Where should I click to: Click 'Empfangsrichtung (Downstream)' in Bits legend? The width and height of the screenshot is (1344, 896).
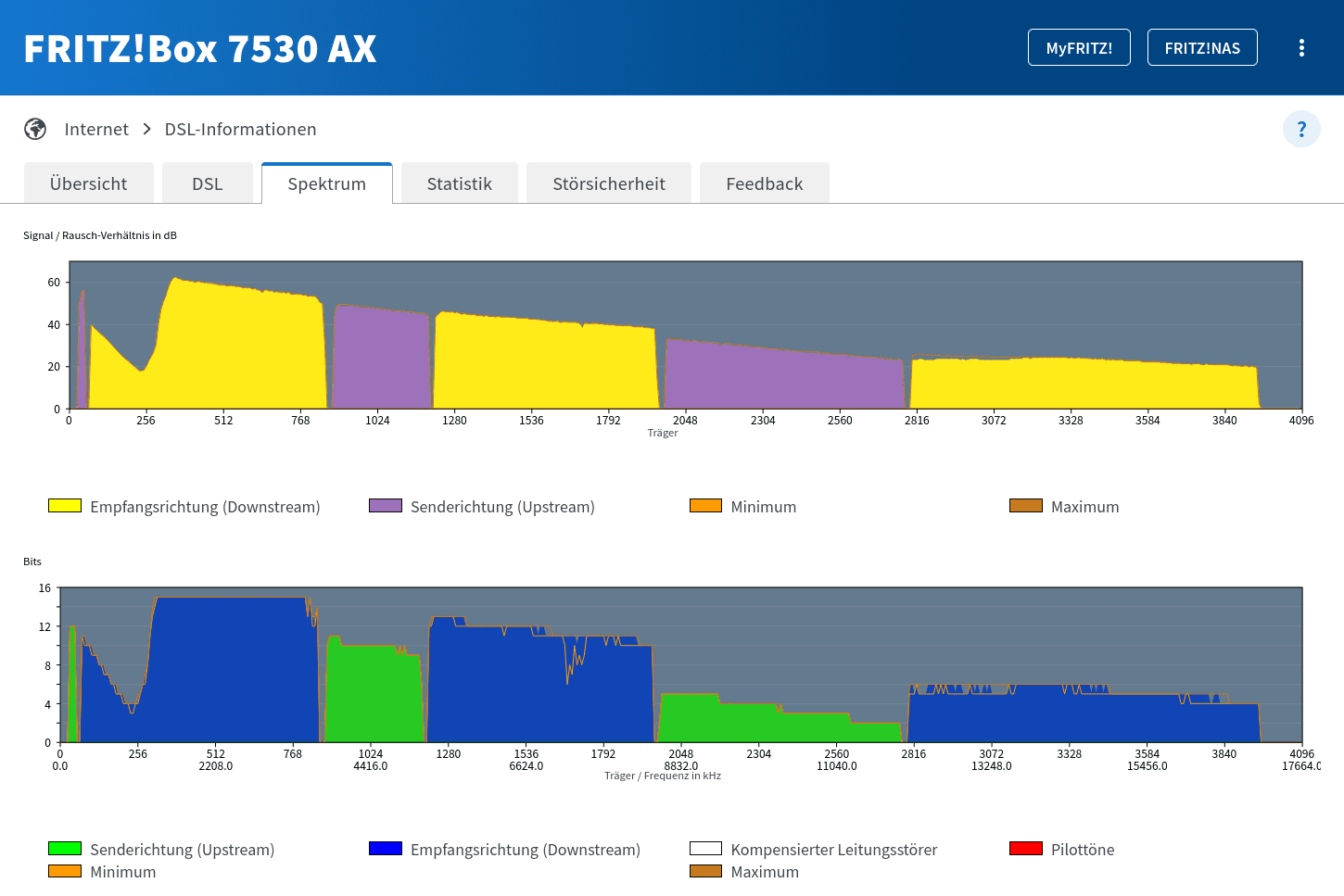coord(526,850)
